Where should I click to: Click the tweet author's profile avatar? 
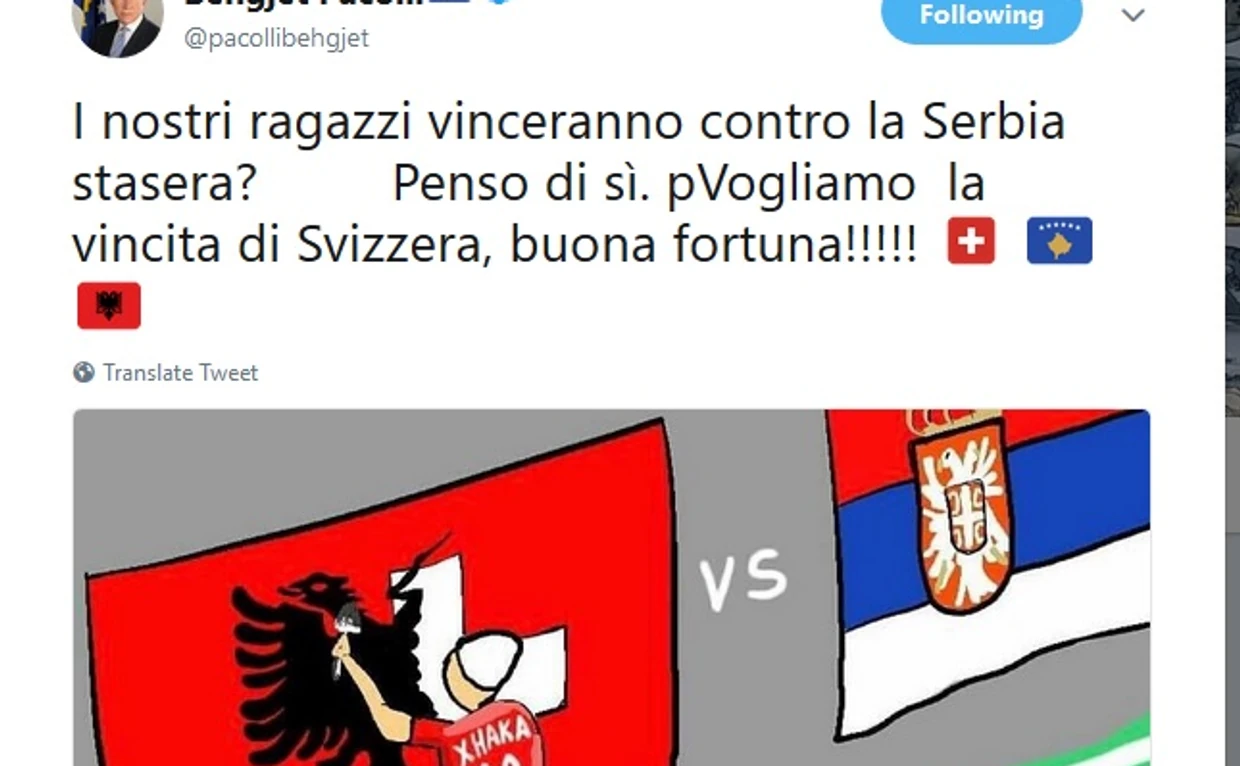pos(117,24)
